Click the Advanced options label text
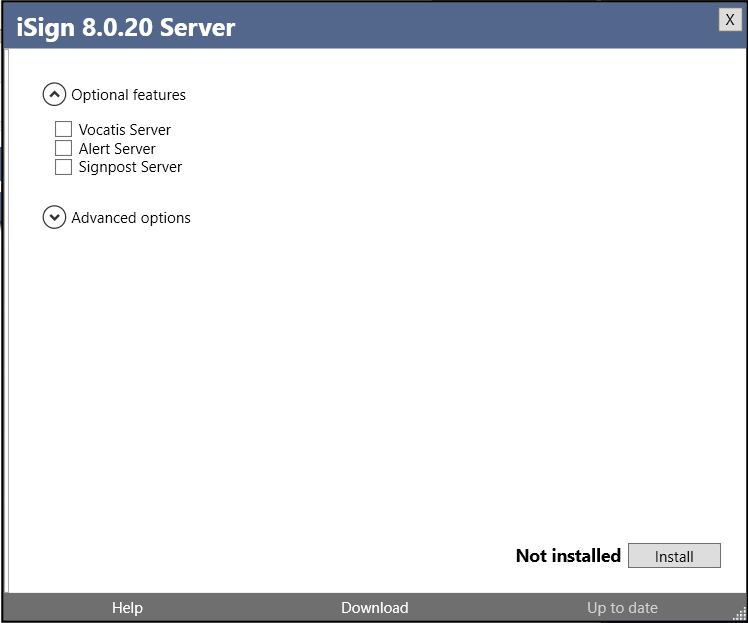 coord(131,218)
